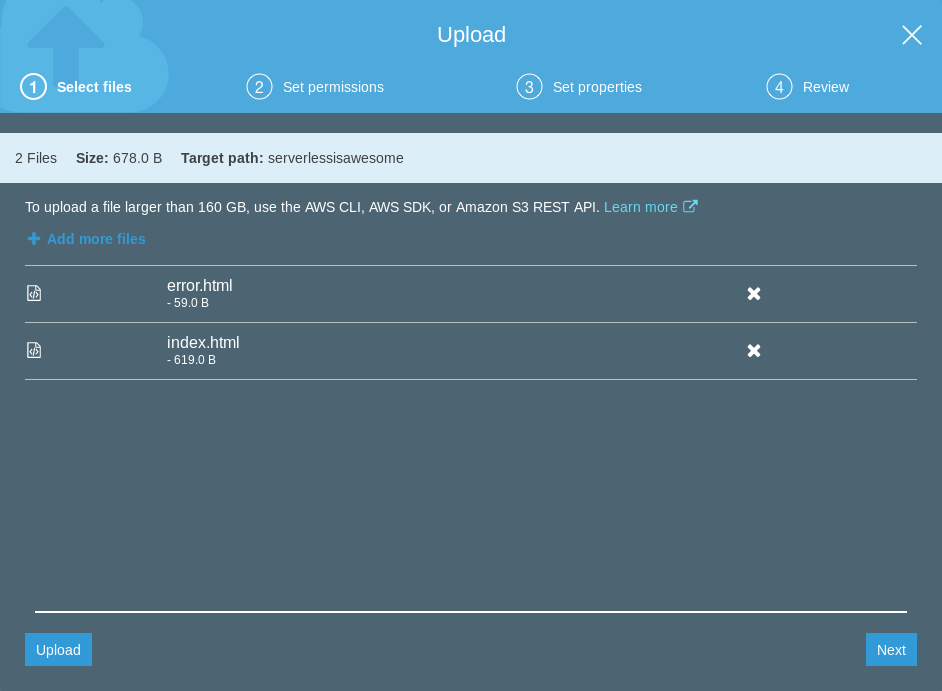The width and height of the screenshot is (942, 691).
Task: Click the step 1 circle numbered icon
Action: pos(33,87)
